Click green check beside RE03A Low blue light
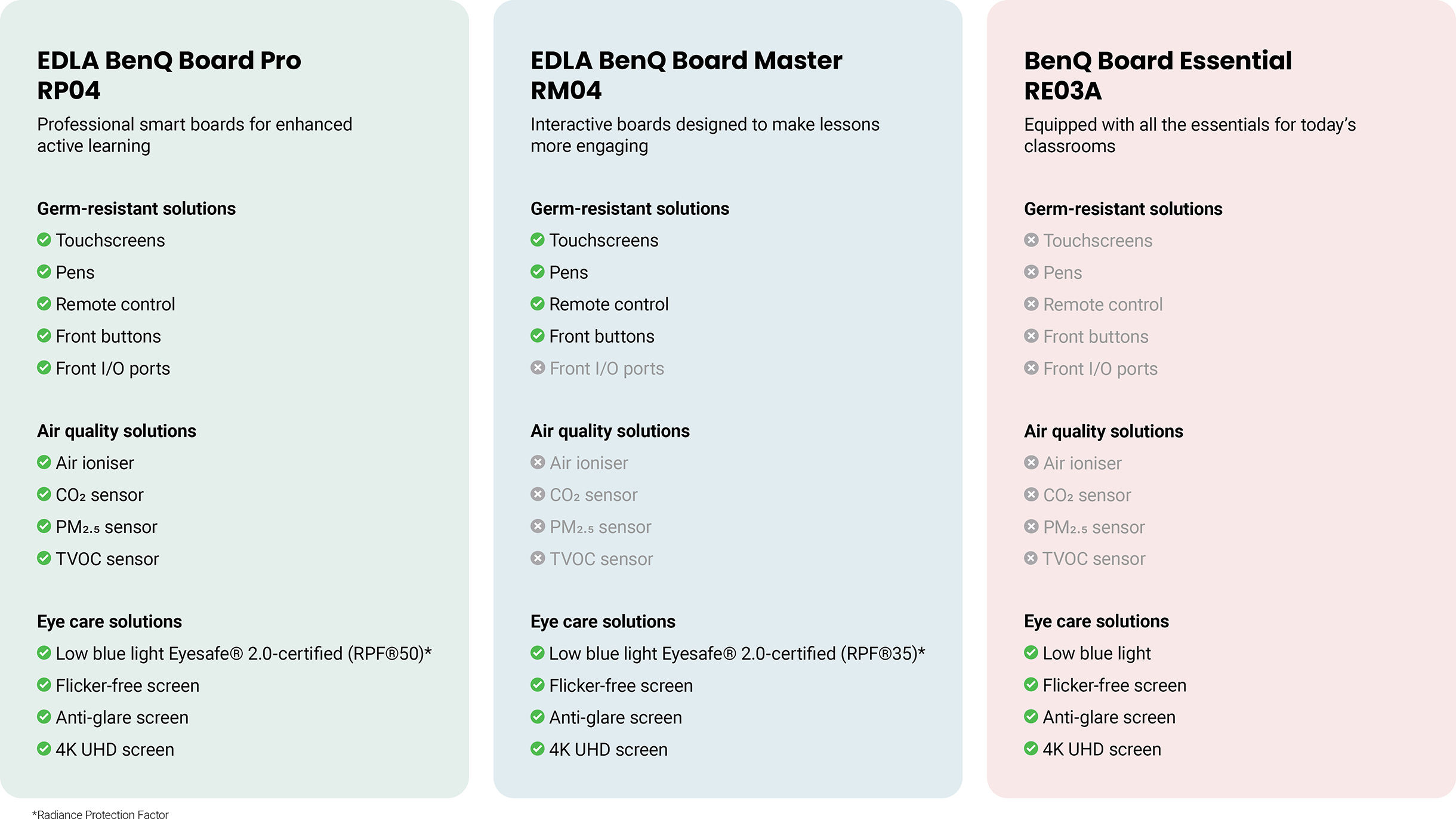1456x819 pixels. [1031, 652]
